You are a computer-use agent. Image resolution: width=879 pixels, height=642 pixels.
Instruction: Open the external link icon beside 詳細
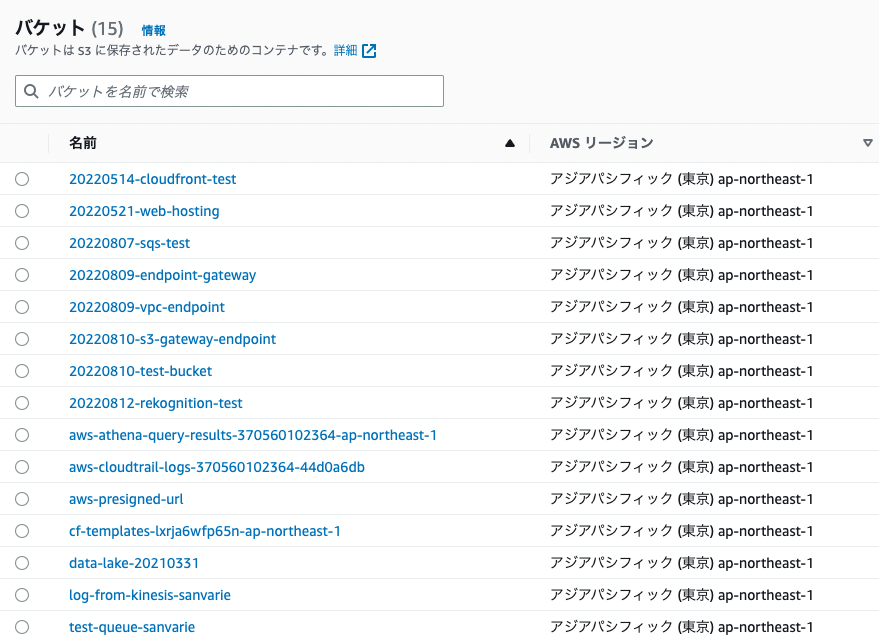coord(369,51)
